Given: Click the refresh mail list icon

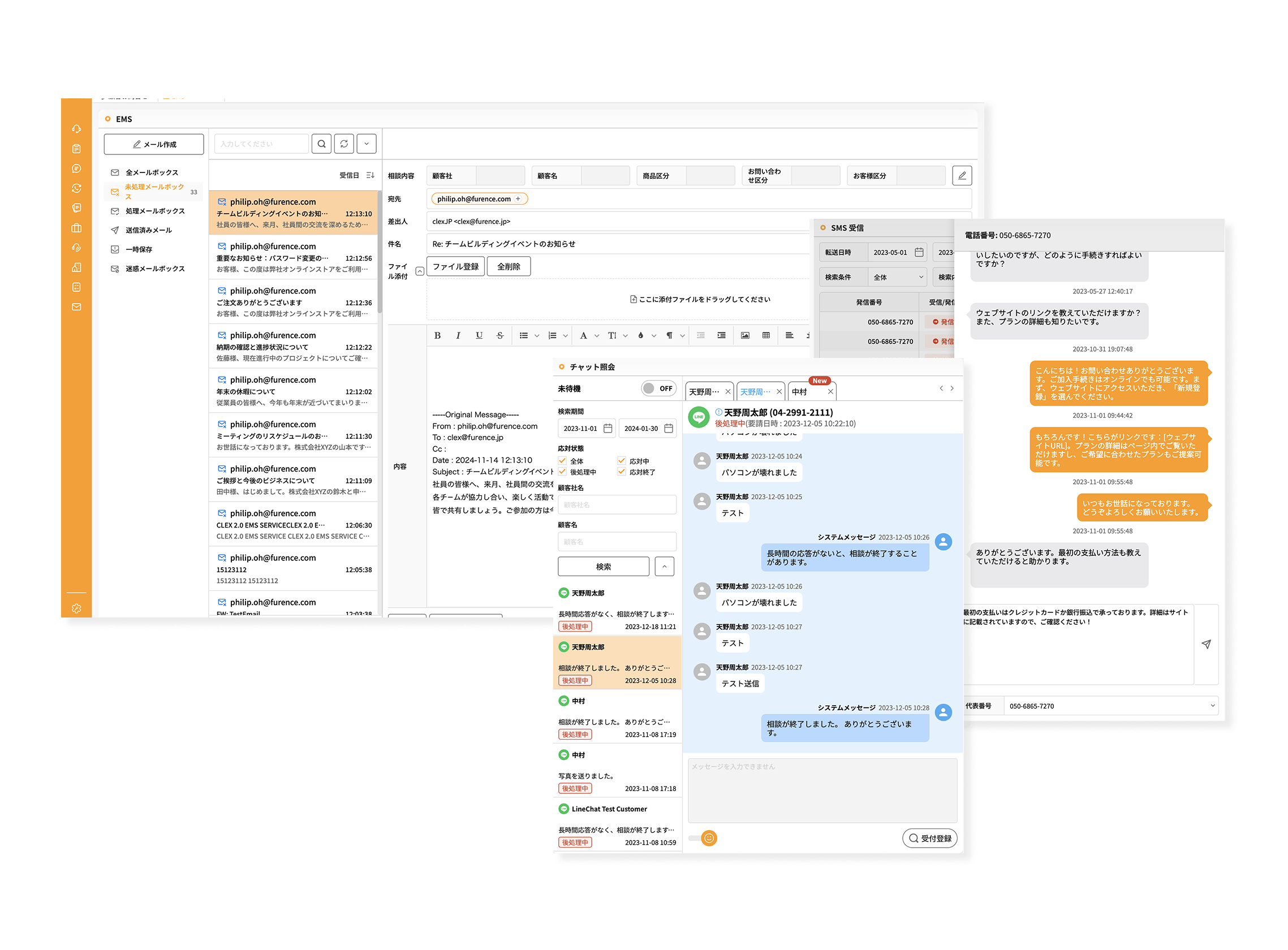Looking at the screenshot, I should [344, 144].
